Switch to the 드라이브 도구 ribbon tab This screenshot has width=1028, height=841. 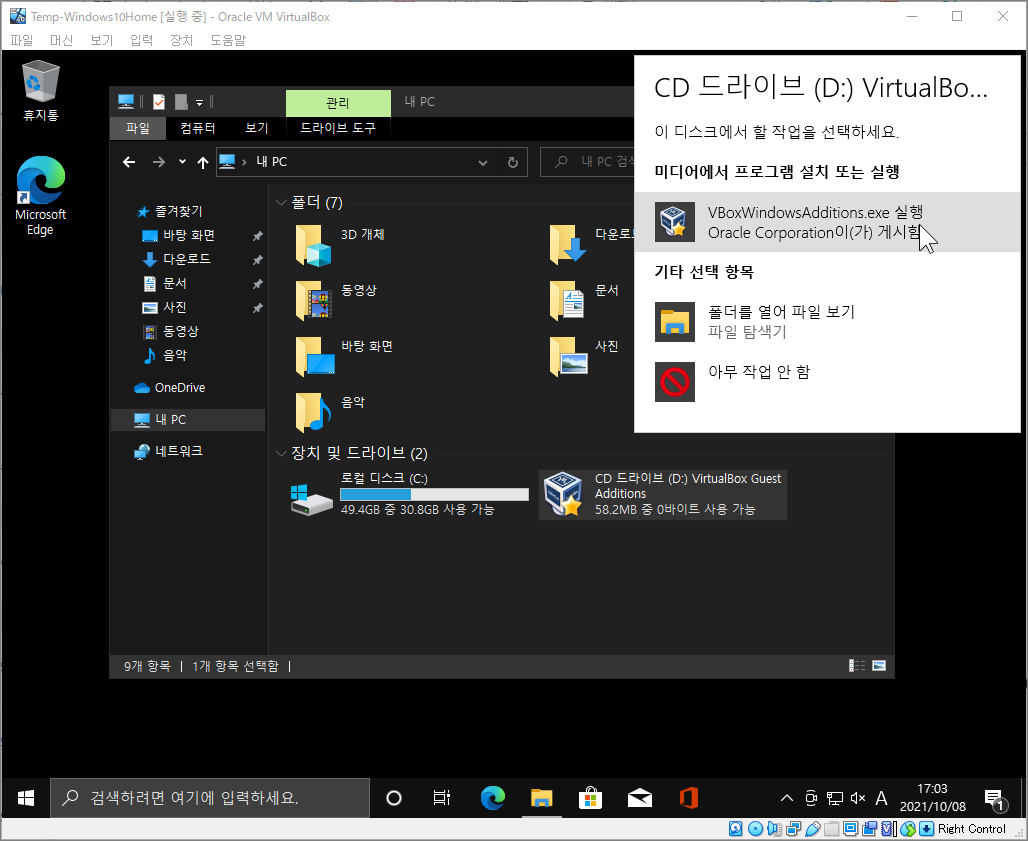pos(338,128)
